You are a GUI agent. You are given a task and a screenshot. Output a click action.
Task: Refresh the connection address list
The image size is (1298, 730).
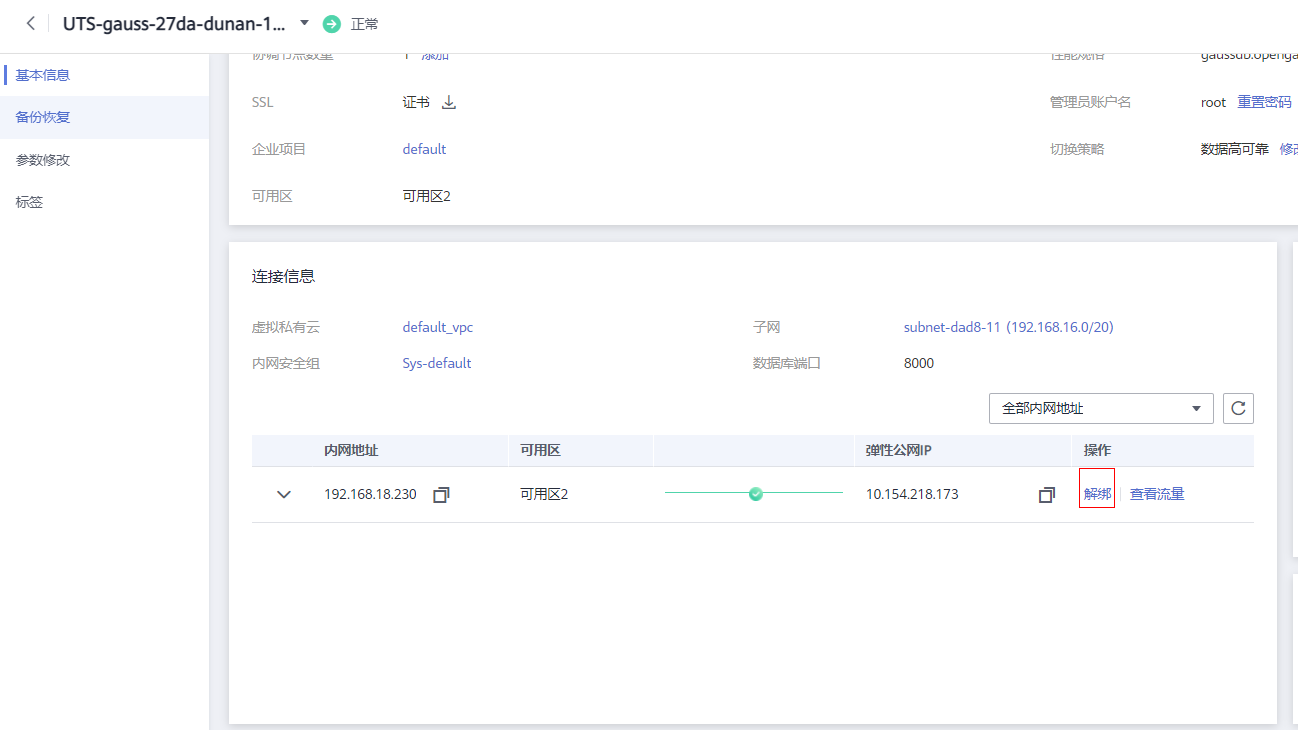[1238, 408]
